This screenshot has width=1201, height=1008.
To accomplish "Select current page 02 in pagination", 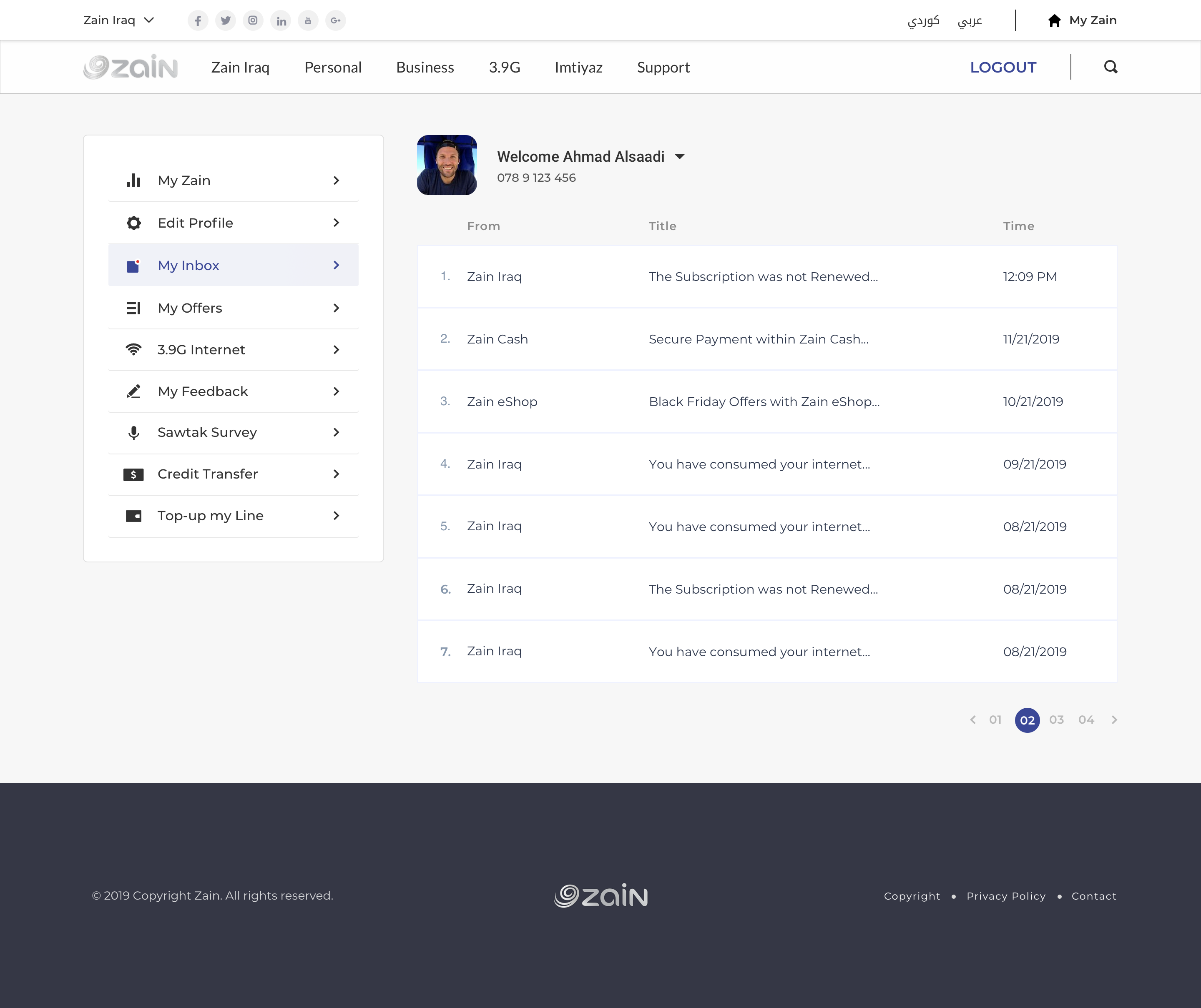I will pyautogui.click(x=1027, y=720).
